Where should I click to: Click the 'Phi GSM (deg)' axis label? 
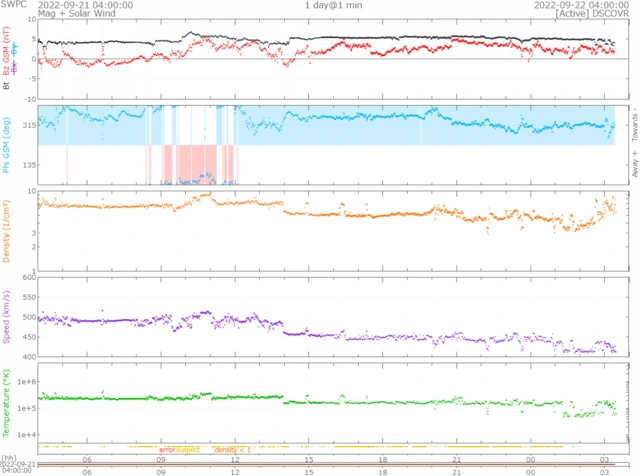point(7,145)
